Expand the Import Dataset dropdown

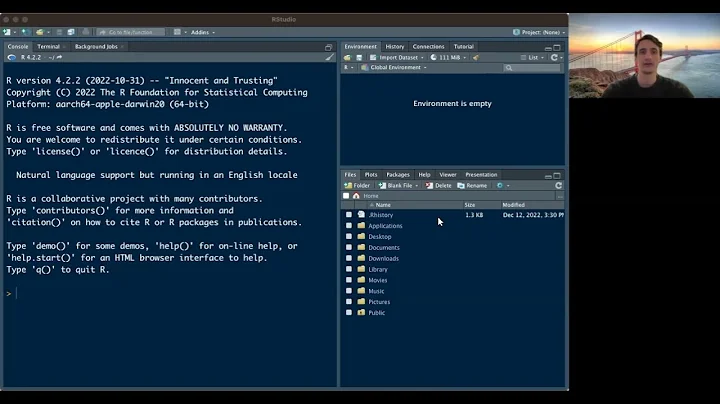pos(397,57)
